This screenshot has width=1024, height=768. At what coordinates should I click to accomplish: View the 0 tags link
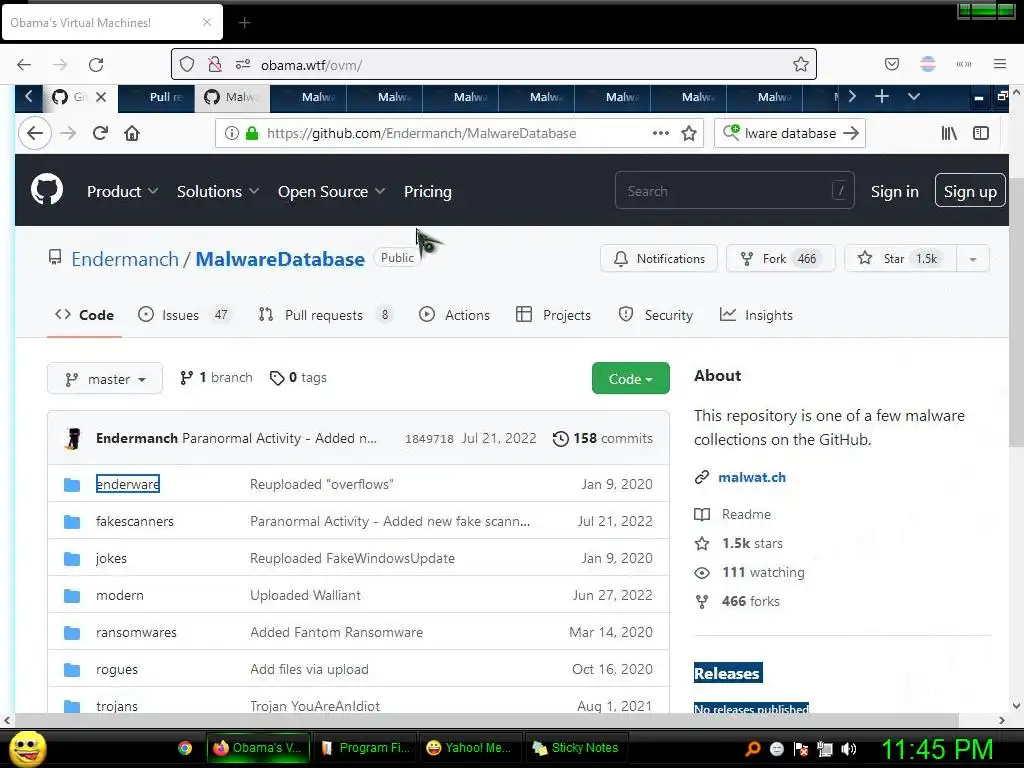pos(298,377)
